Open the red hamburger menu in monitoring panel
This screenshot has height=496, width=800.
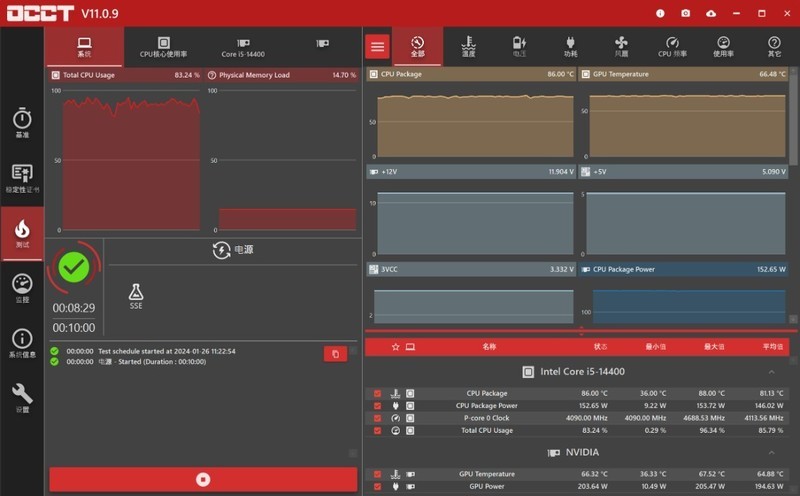(x=377, y=47)
